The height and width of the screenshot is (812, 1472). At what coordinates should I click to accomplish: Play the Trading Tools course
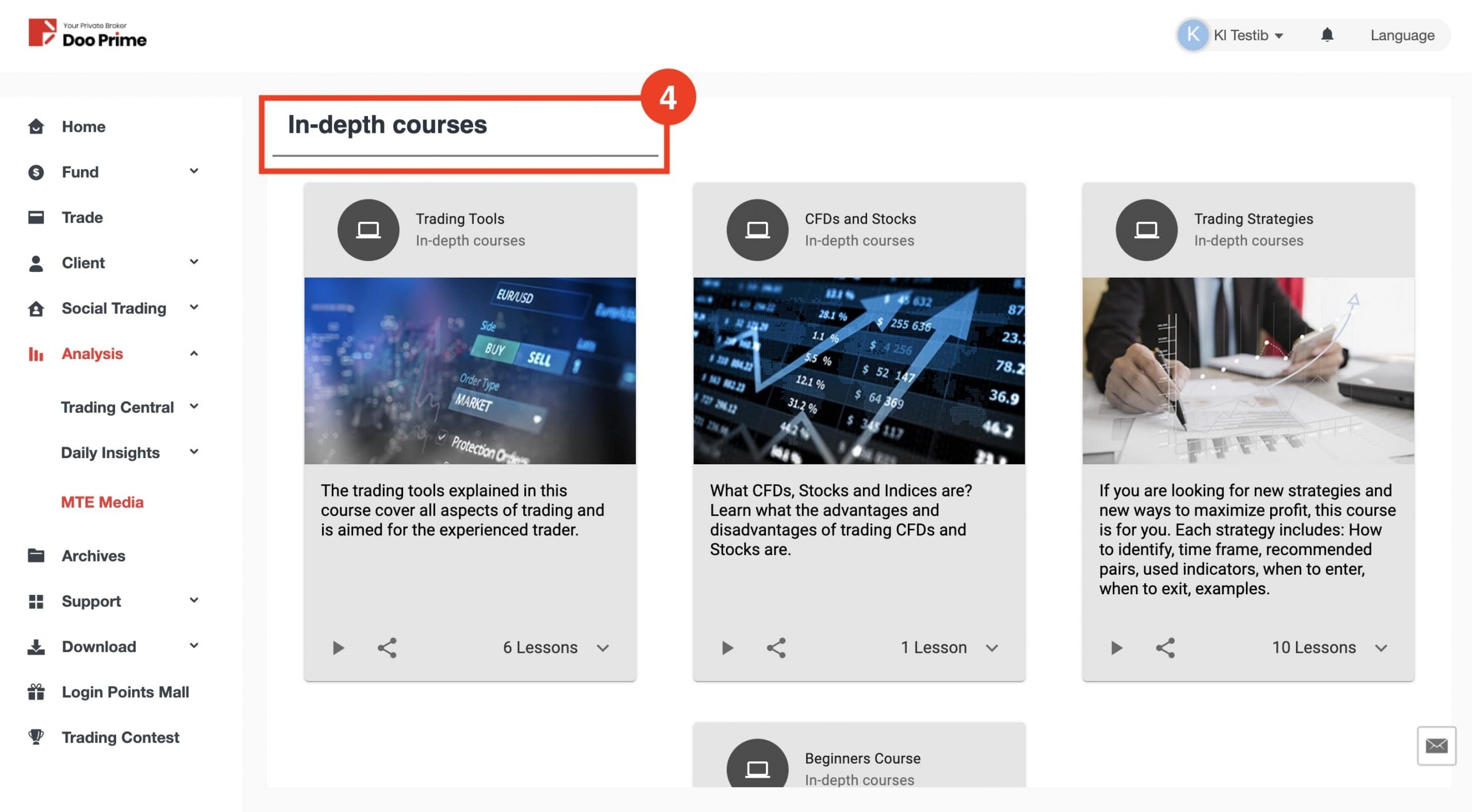tap(338, 648)
